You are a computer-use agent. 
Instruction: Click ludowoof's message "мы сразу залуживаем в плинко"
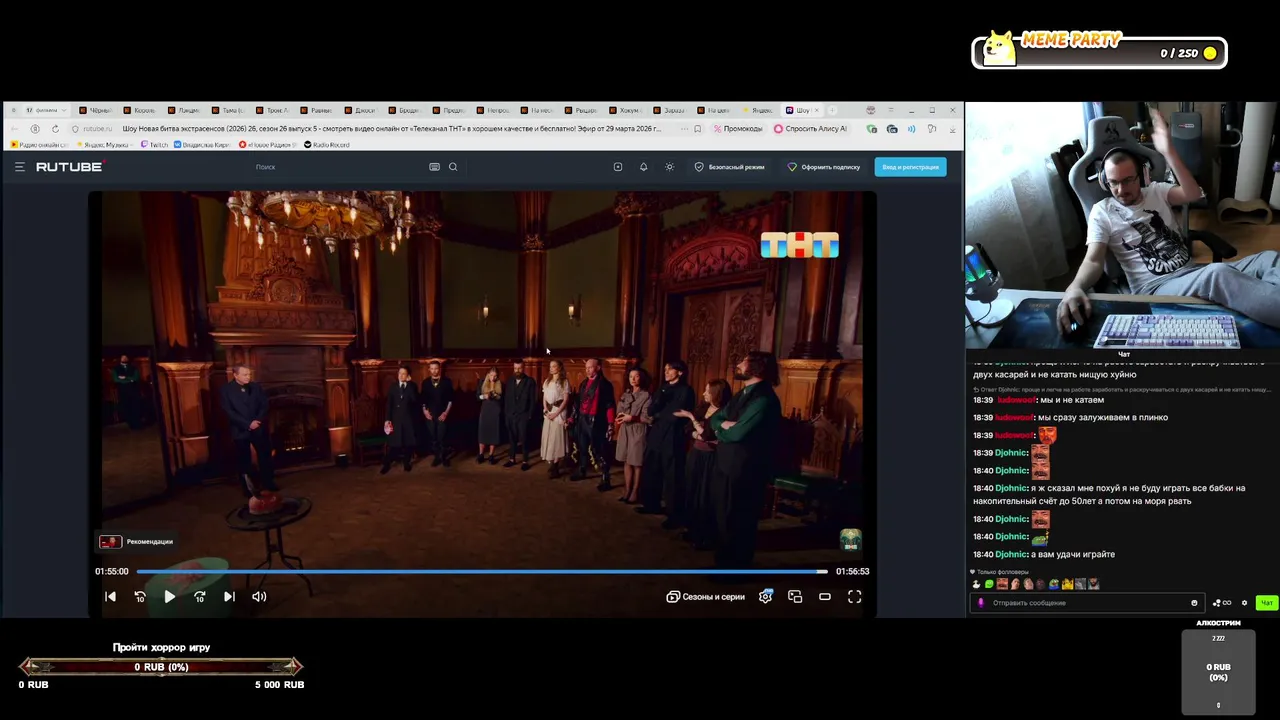[1103, 417]
